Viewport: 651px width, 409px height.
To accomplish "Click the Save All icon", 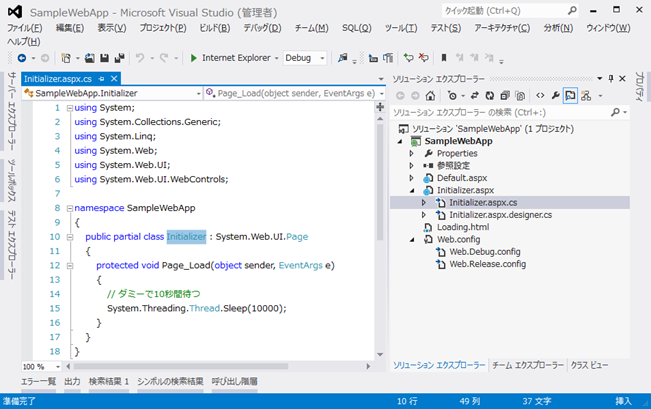I will coord(120,58).
